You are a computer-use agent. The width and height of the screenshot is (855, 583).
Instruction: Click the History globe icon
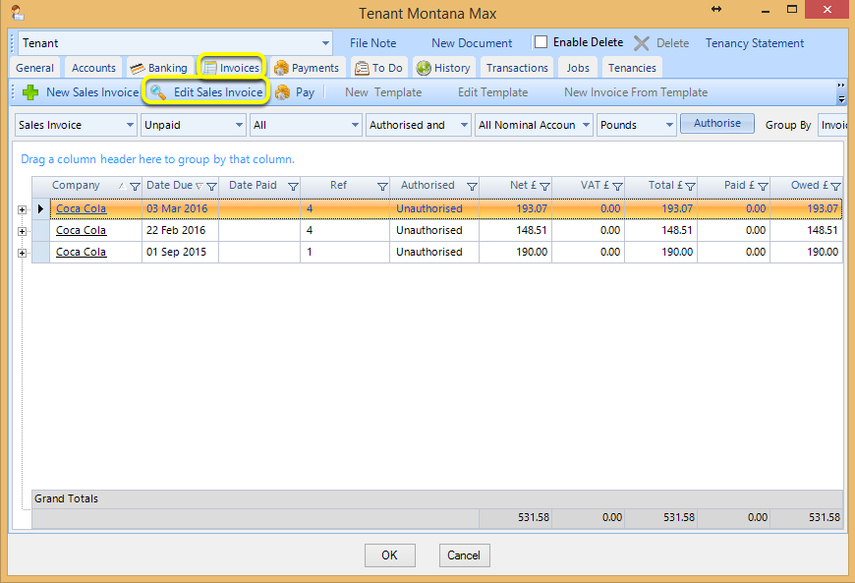point(424,68)
